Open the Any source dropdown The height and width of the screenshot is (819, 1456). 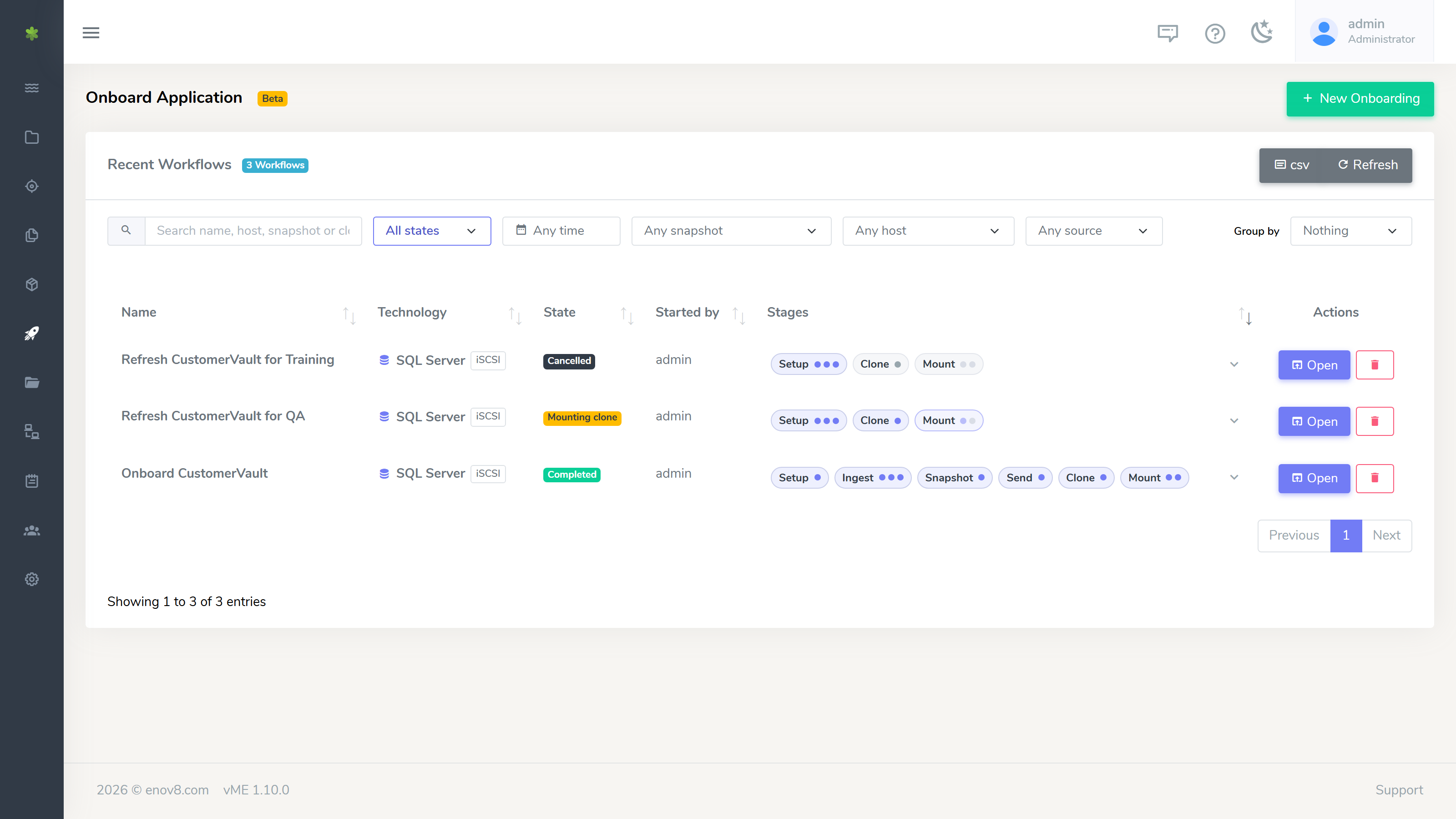click(x=1094, y=231)
